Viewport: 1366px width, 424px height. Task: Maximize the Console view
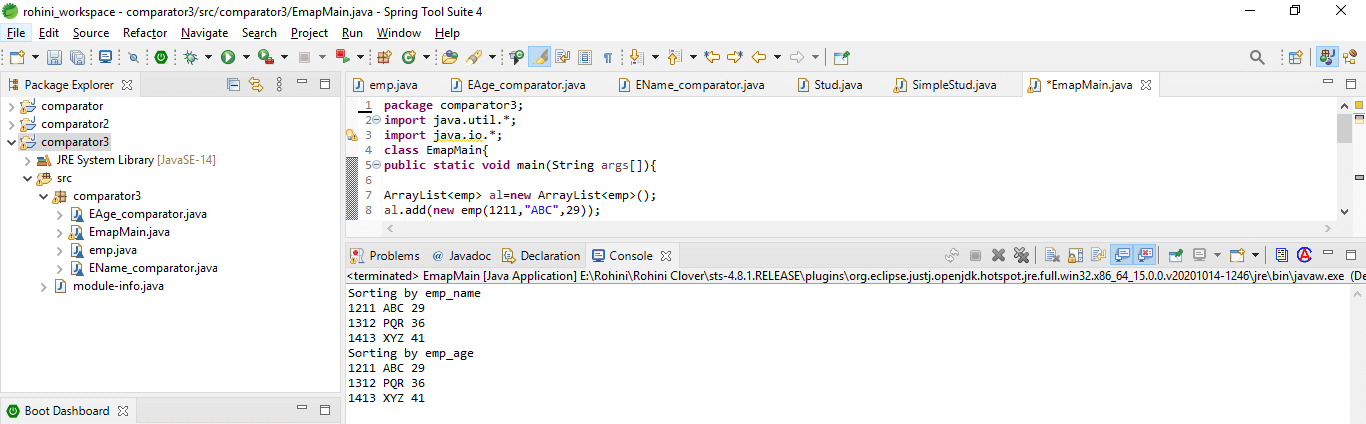pyautogui.click(x=1349, y=255)
